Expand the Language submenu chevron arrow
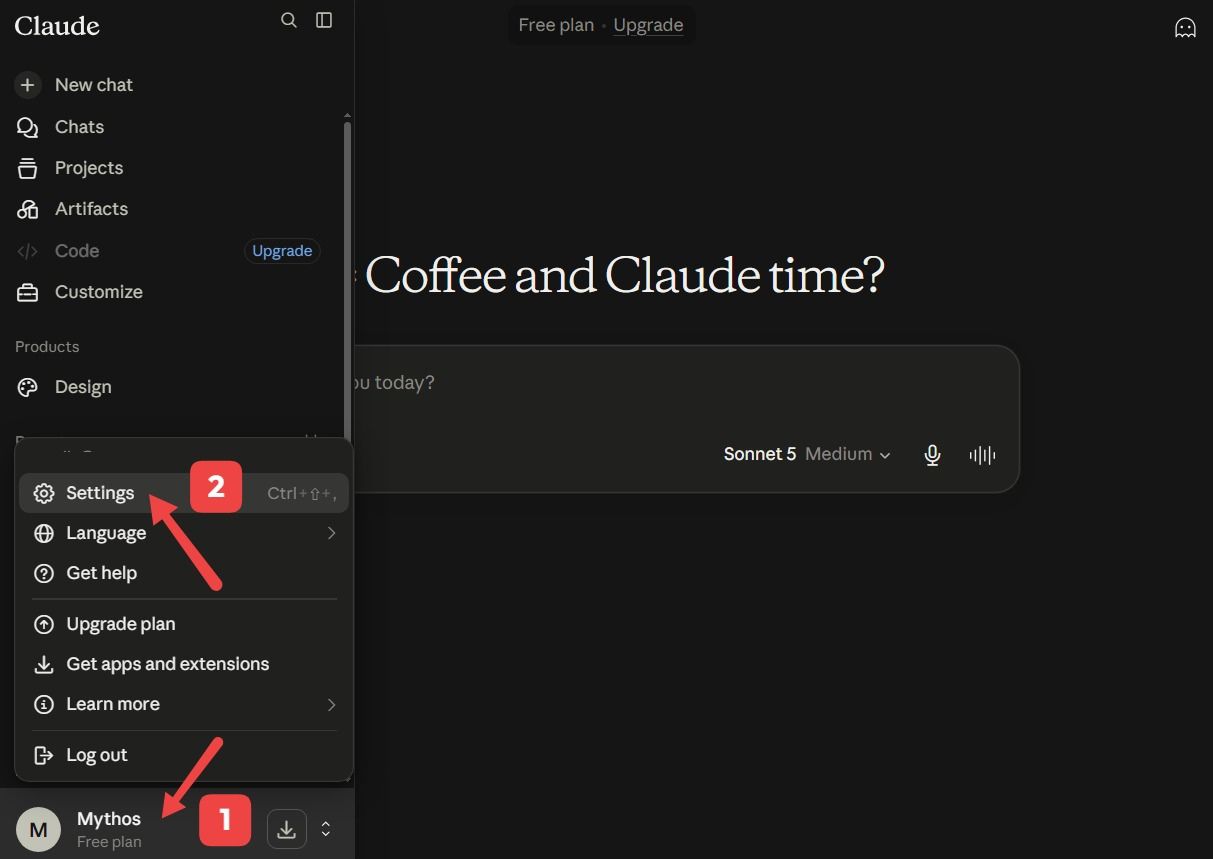 click(331, 533)
